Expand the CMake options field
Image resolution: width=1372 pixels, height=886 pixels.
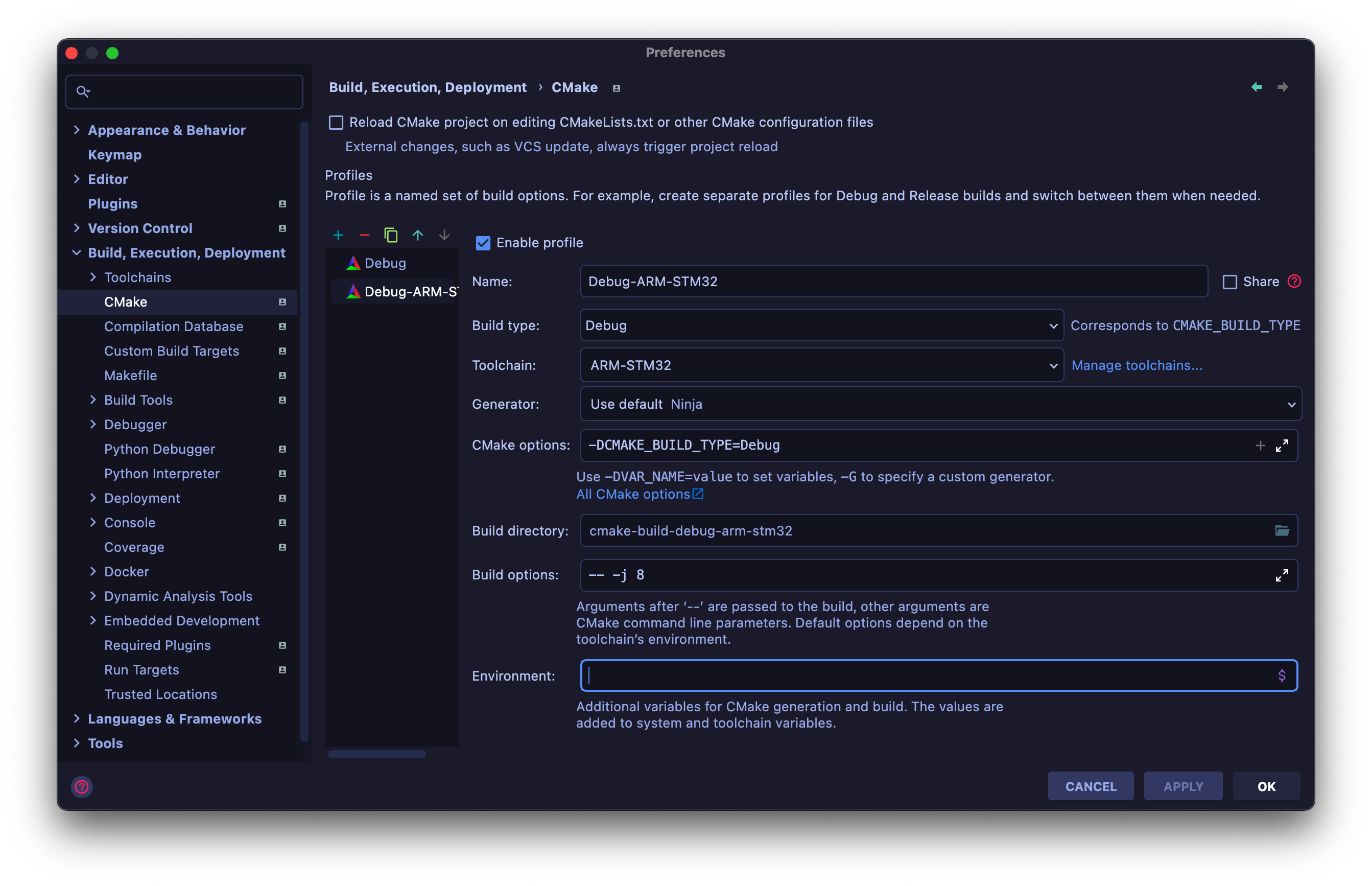(1282, 446)
